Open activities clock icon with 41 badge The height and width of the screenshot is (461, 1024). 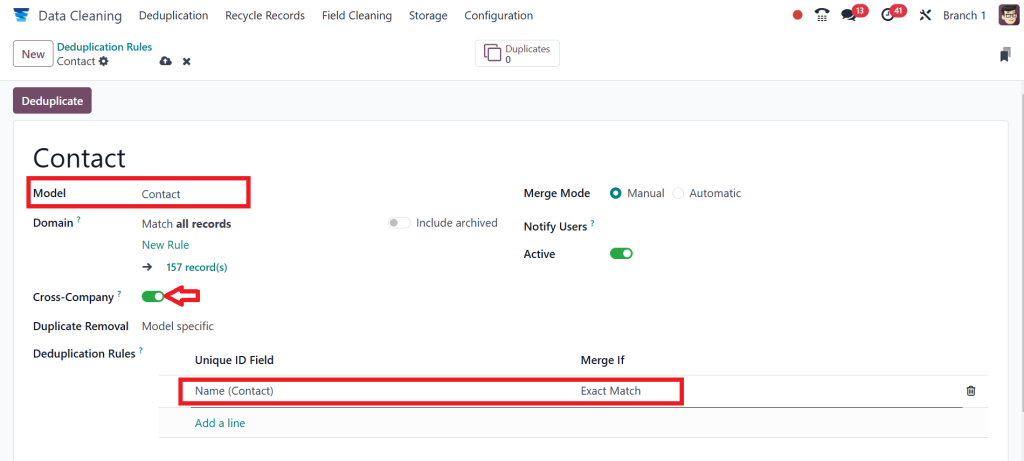point(887,15)
